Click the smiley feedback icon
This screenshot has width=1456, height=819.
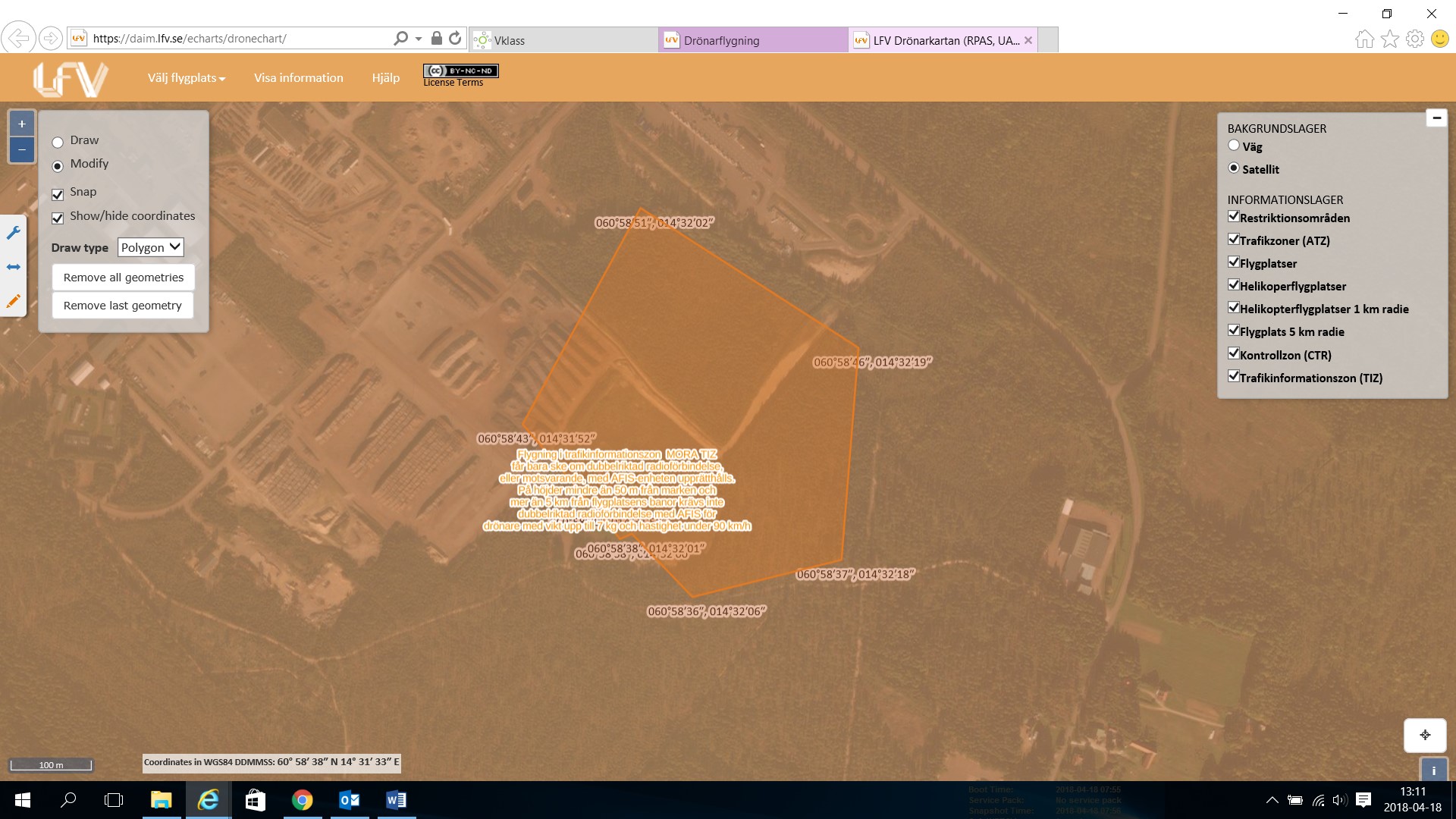(1439, 39)
